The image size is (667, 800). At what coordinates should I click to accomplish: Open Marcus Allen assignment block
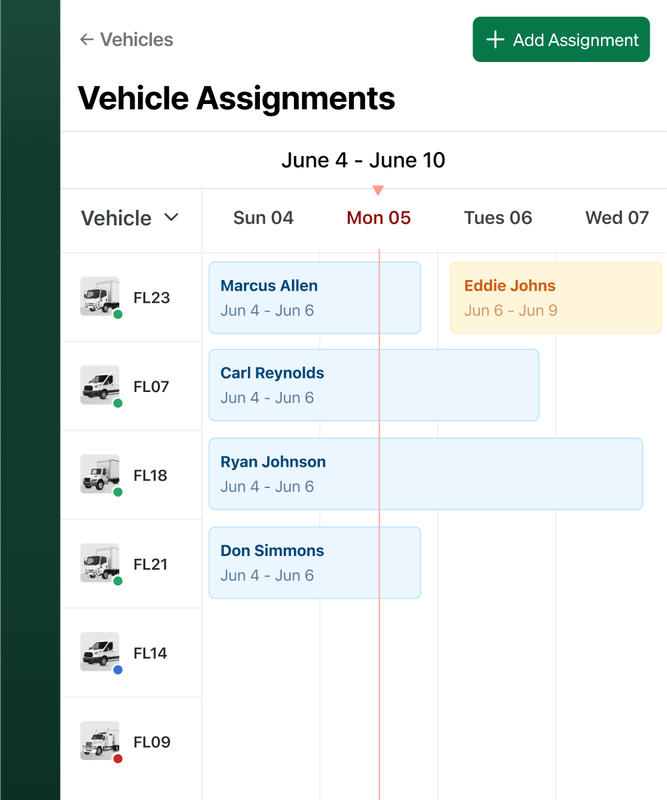click(x=315, y=297)
